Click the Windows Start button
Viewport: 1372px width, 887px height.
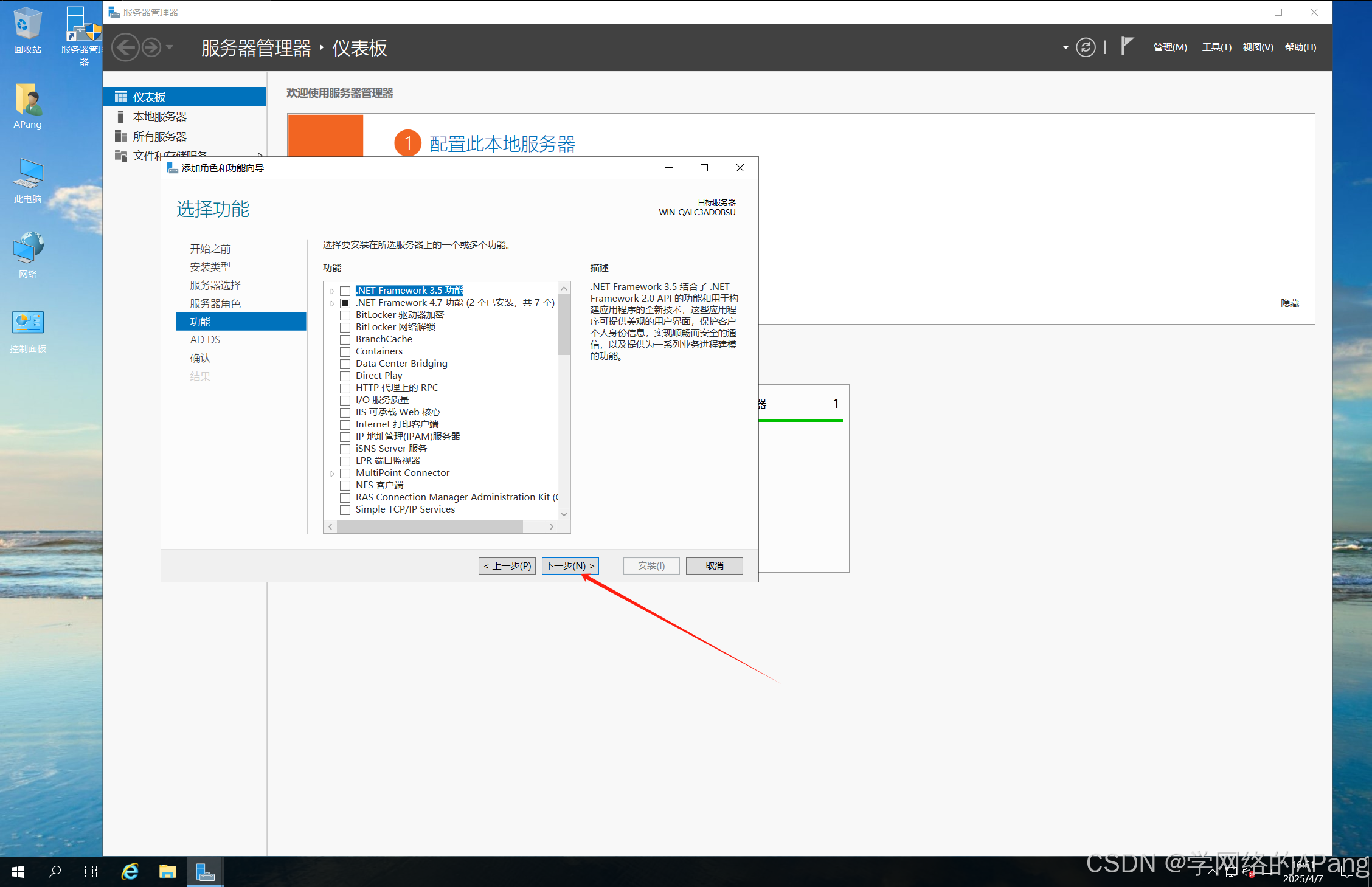coord(18,872)
